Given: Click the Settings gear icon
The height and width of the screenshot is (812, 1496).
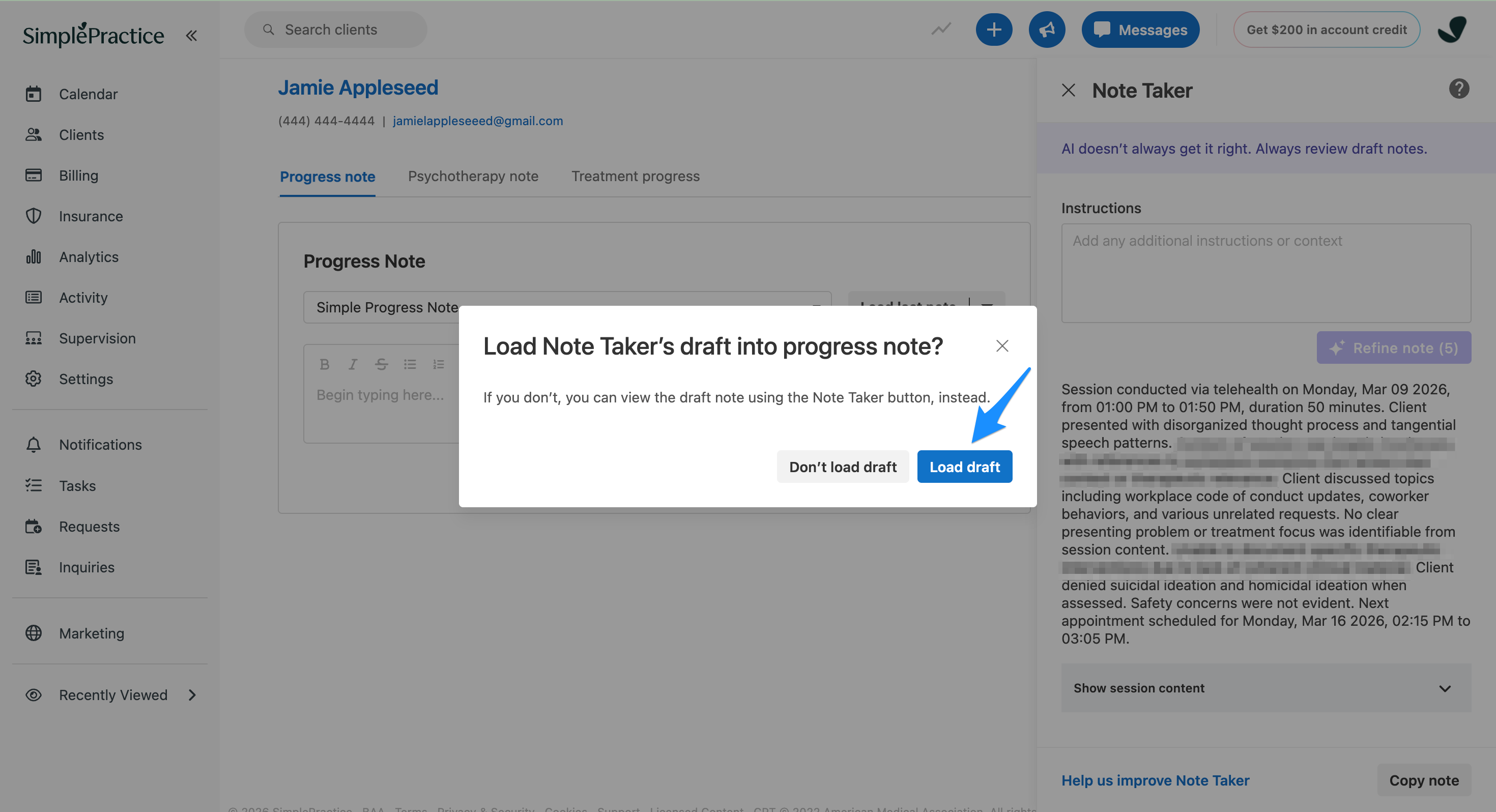Looking at the screenshot, I should click(34, 379).
